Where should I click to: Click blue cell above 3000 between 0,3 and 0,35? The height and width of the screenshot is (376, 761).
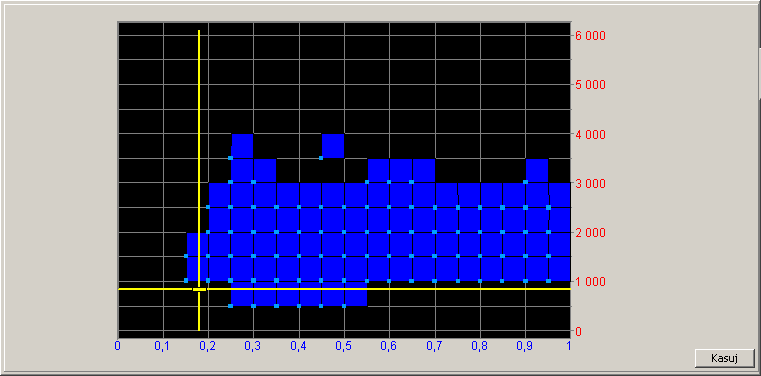(265, 170)
